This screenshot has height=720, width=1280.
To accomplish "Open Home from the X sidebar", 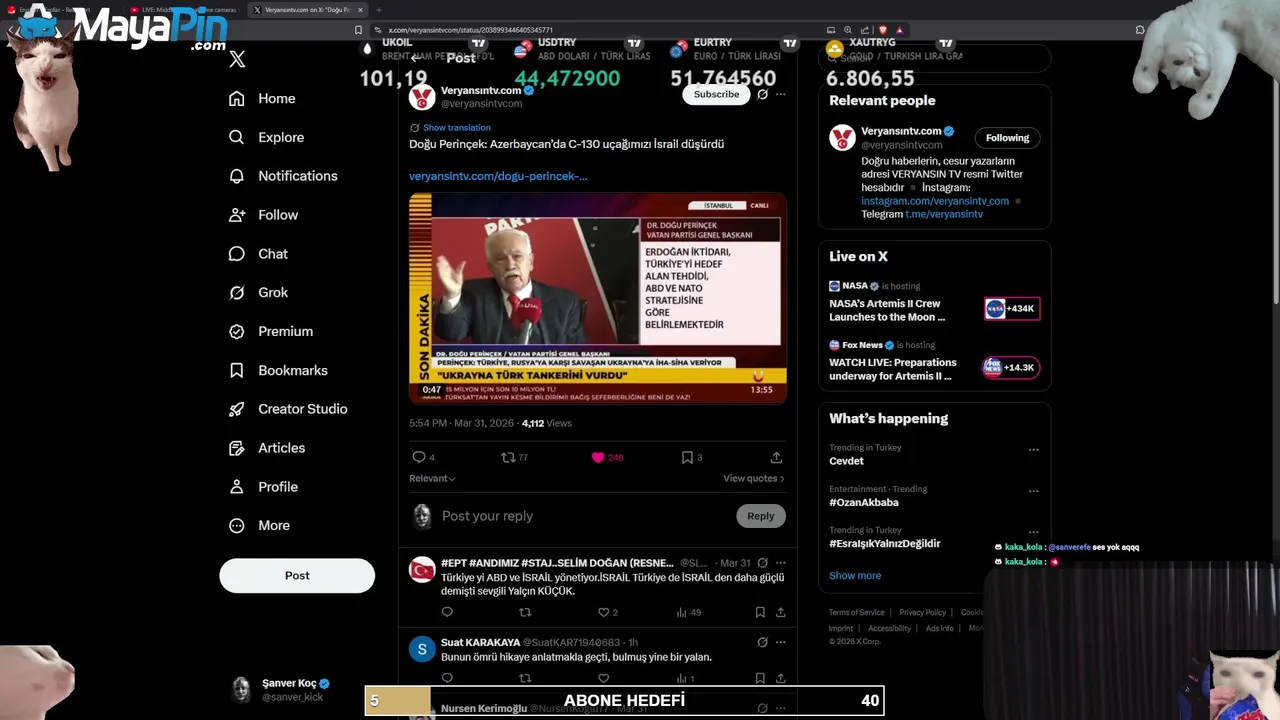I will tap(262, 98).
